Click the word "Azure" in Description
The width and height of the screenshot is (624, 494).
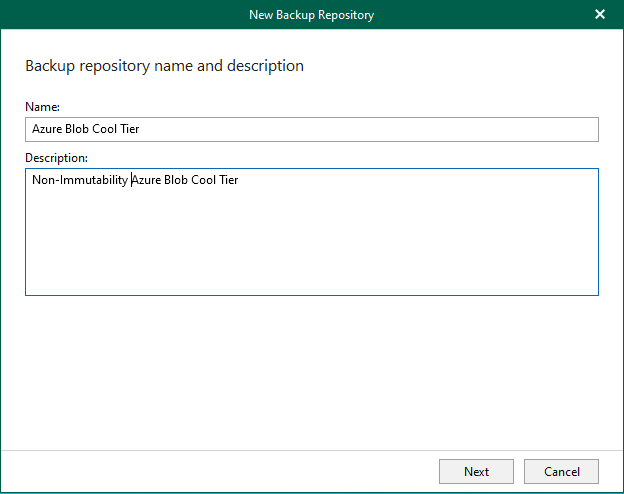coord(147,180)
